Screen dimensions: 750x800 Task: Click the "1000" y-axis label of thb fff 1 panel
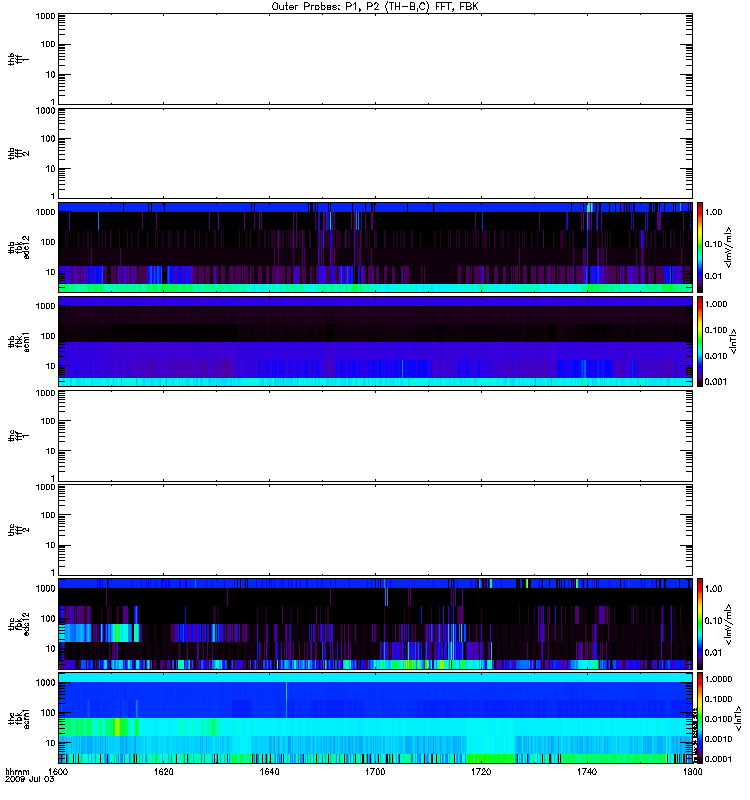tap(45, 16)
